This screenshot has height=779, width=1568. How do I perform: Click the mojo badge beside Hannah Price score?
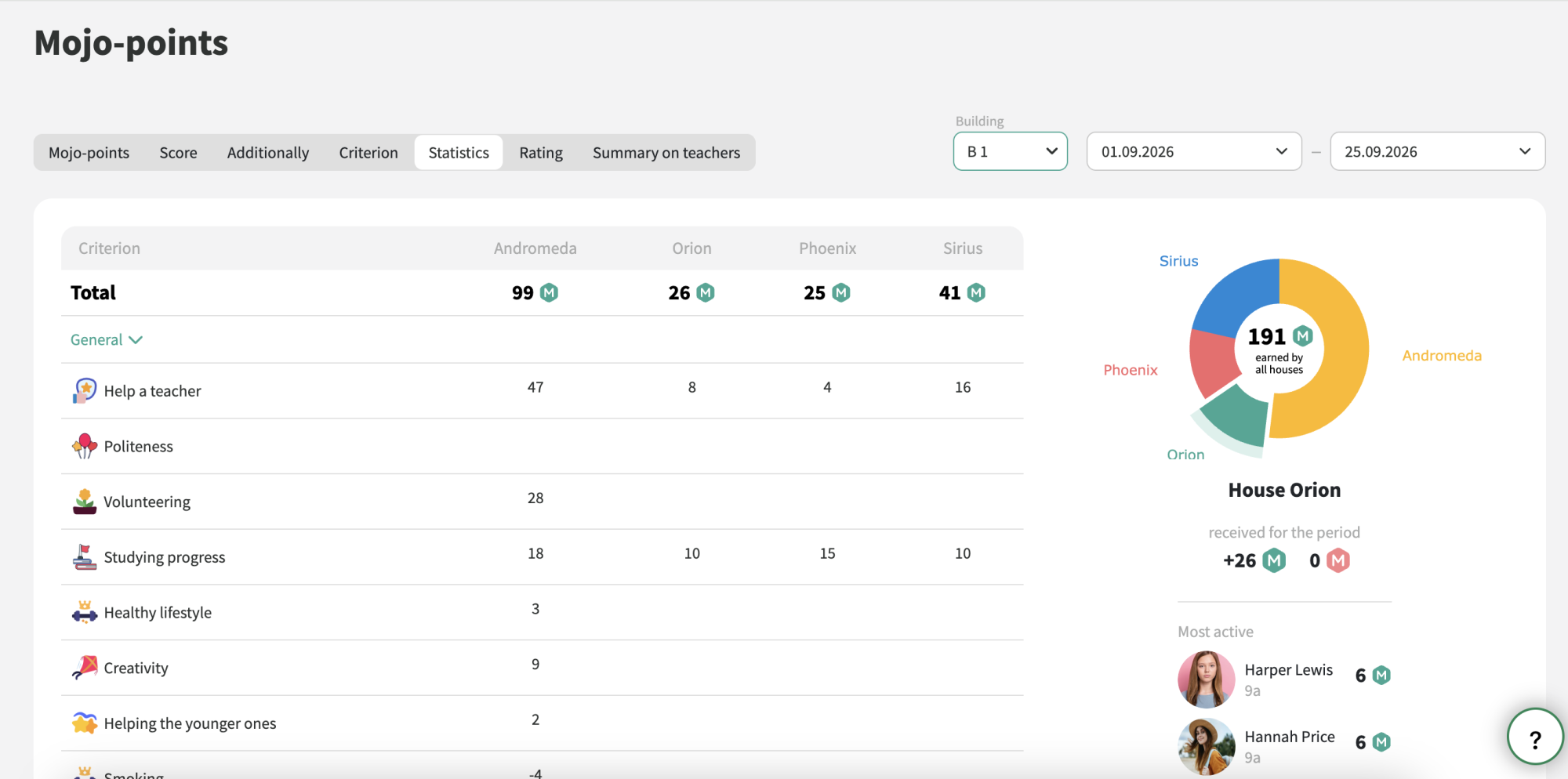tap(1381, 742)
